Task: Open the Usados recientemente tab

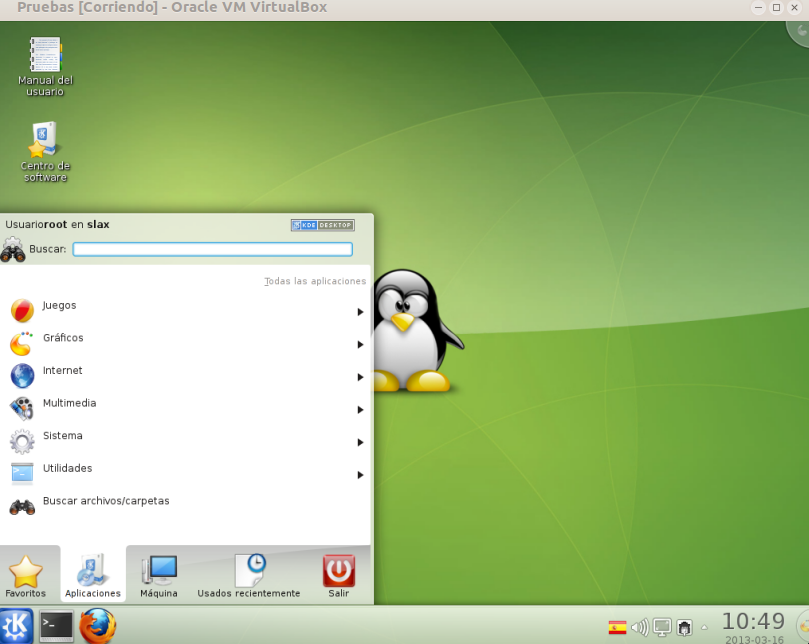Action: pos(248,574)
